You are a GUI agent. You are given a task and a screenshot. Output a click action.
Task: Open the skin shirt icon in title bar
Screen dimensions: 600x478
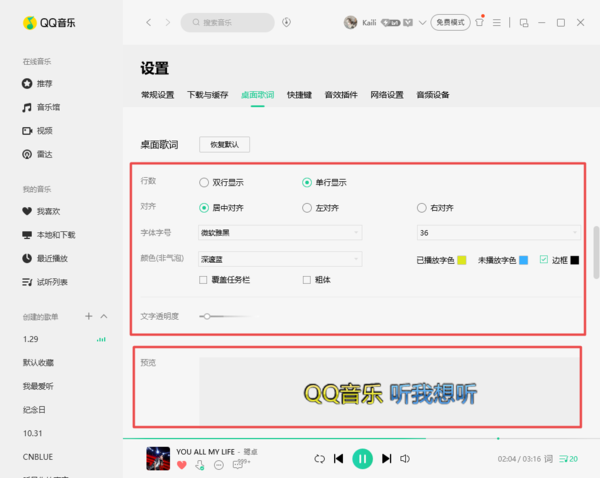[x=480, y=22]
